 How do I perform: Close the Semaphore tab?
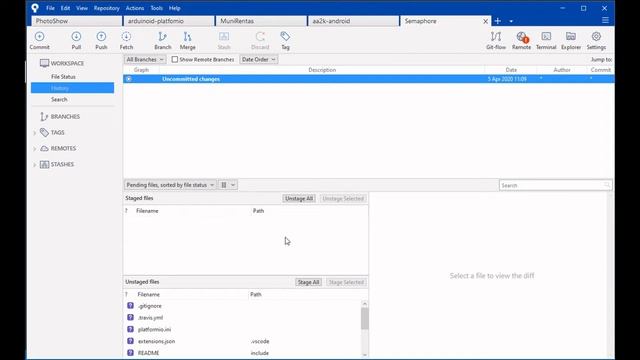pos(485,21)
